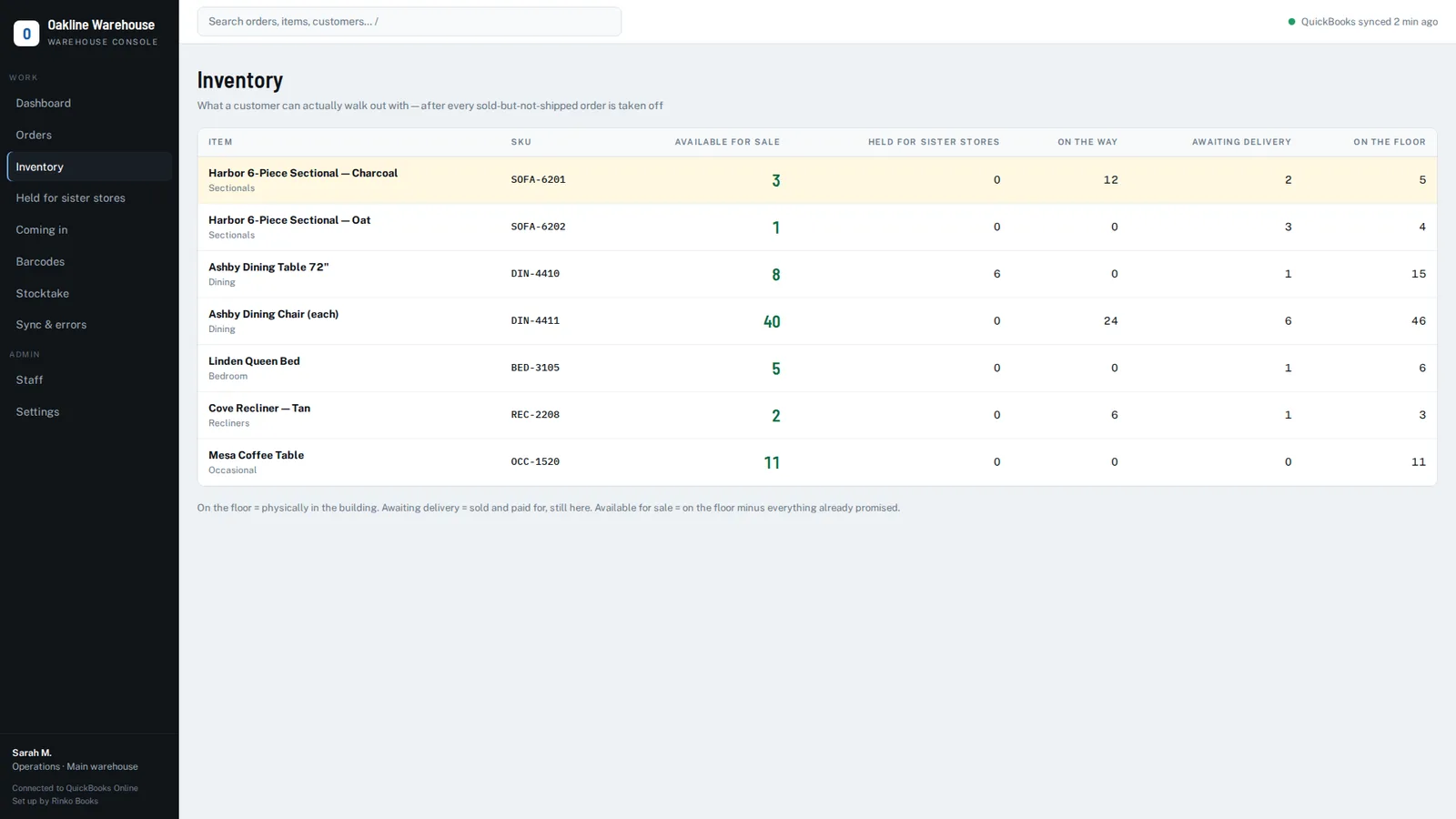
Task: Navigate to Barcodes
Action: coord(89,262)
